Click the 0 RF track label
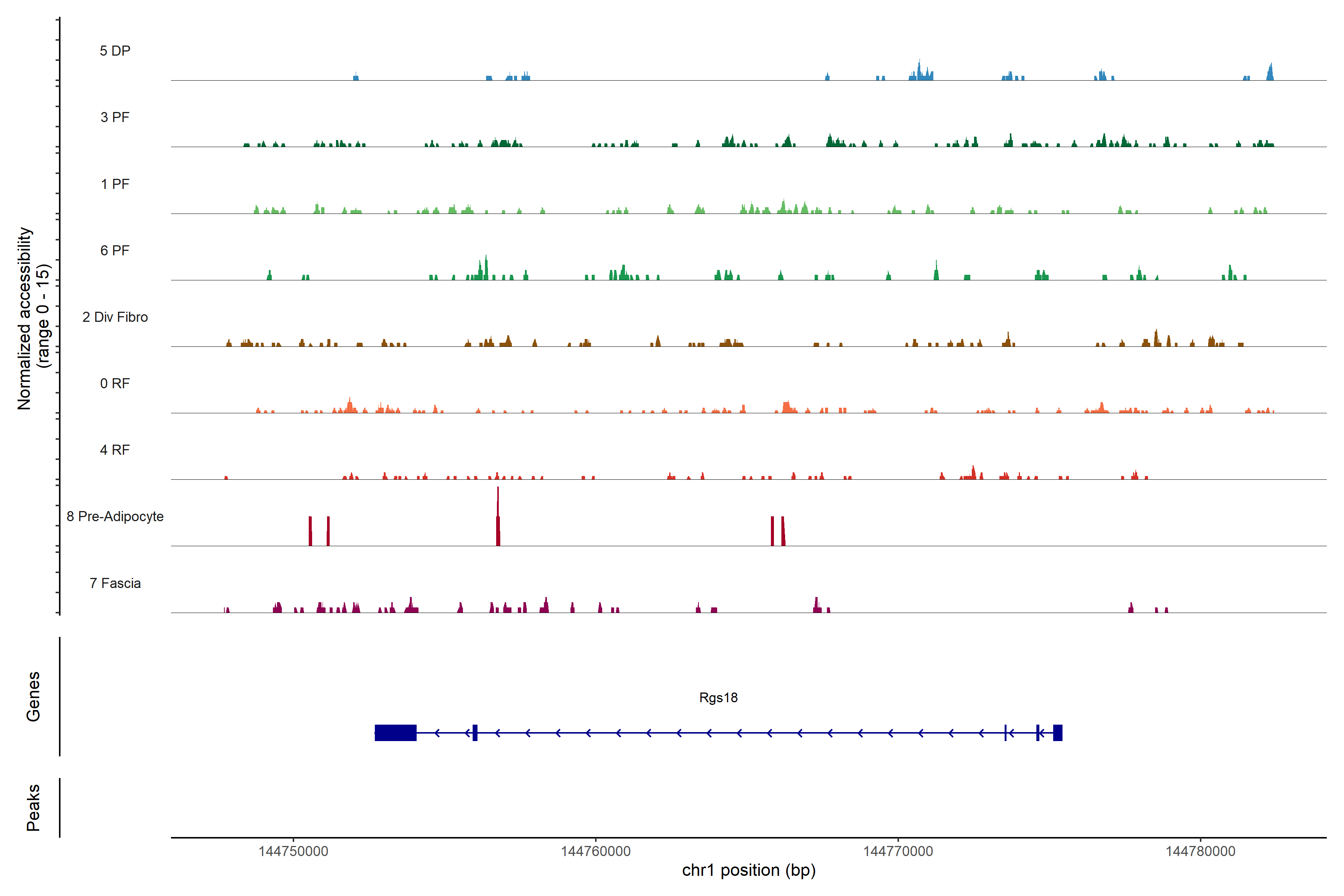This screenshot has height=896, width=1344. [x=115, y=383]
